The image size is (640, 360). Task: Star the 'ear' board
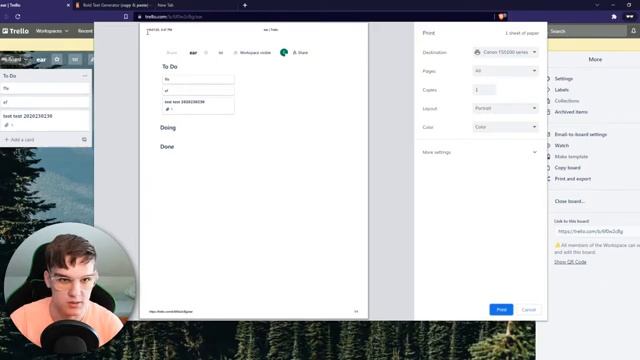click(57, 60)
